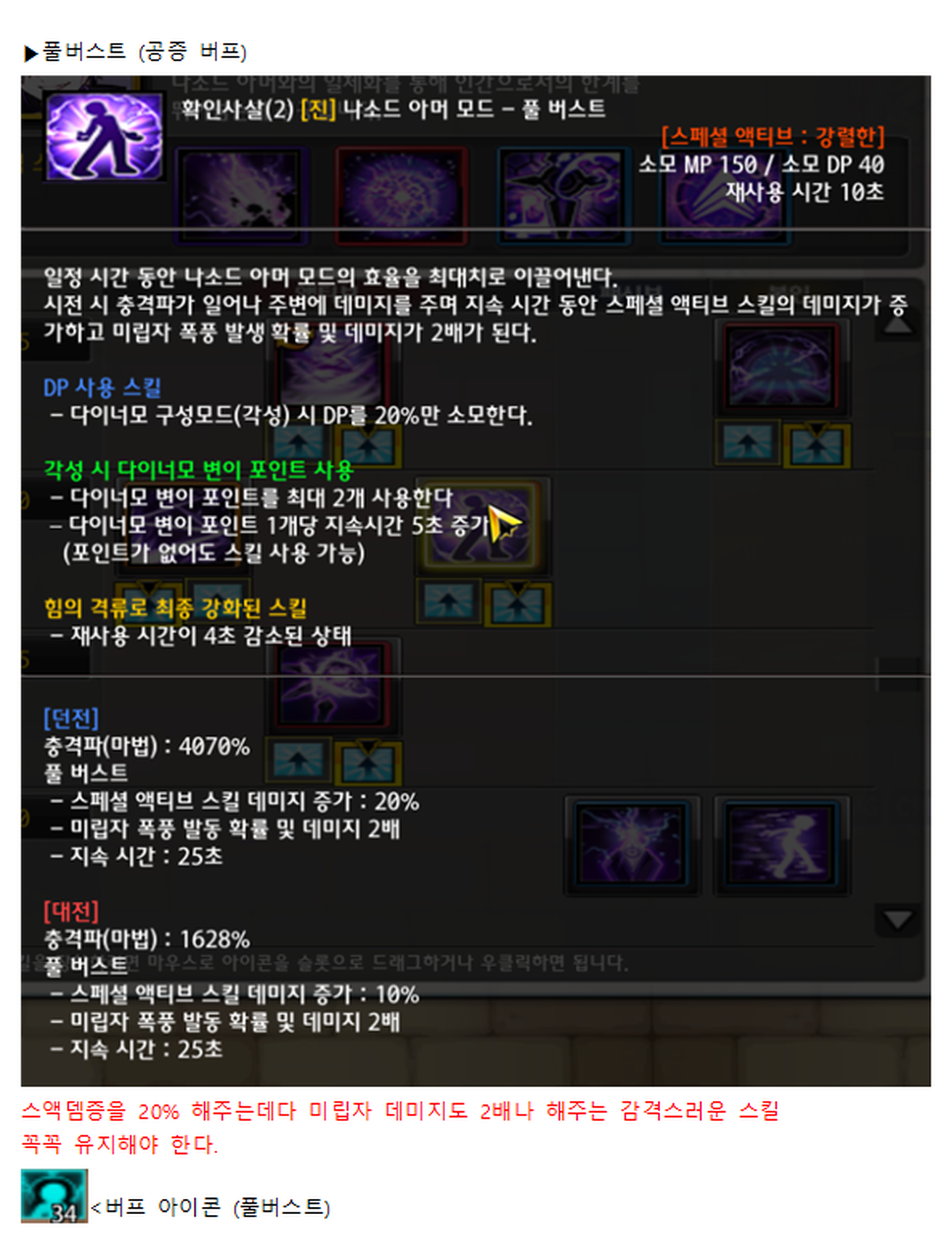This screenshot has width=952, height=1241.
Task: Expand the 풀버스트 (공증 버프) heading triangle
Action: (31, 54)
